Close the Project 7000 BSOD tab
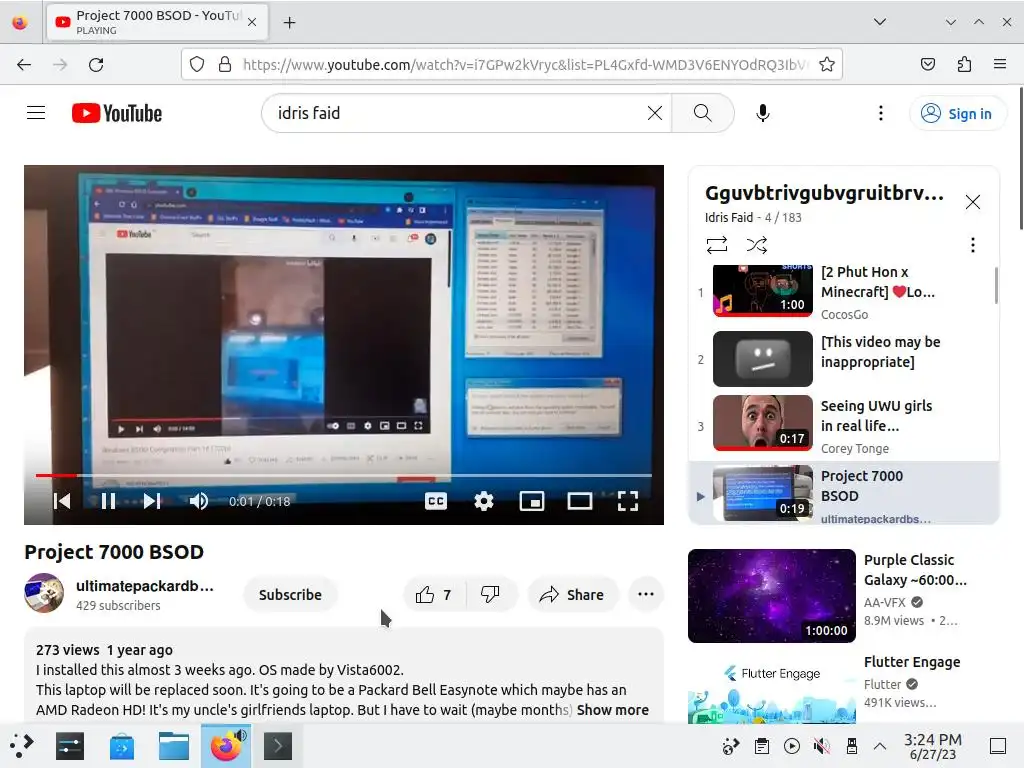This screenshot has height=768, width=1024. tap(252, 22)
